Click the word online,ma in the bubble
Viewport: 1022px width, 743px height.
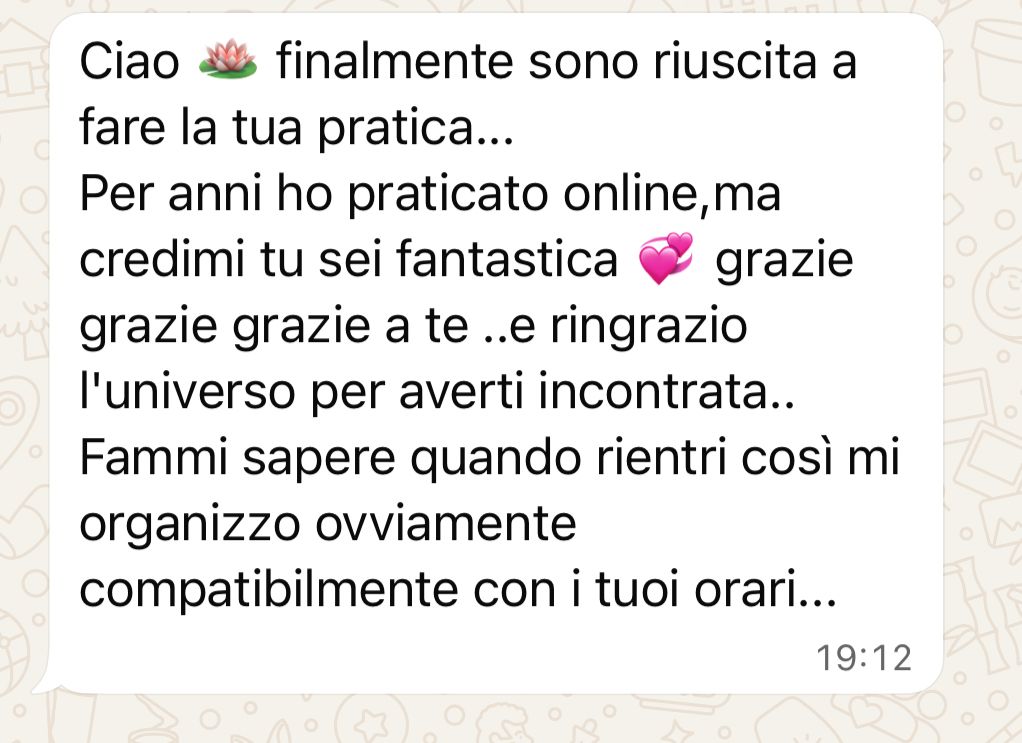(671, 194)
